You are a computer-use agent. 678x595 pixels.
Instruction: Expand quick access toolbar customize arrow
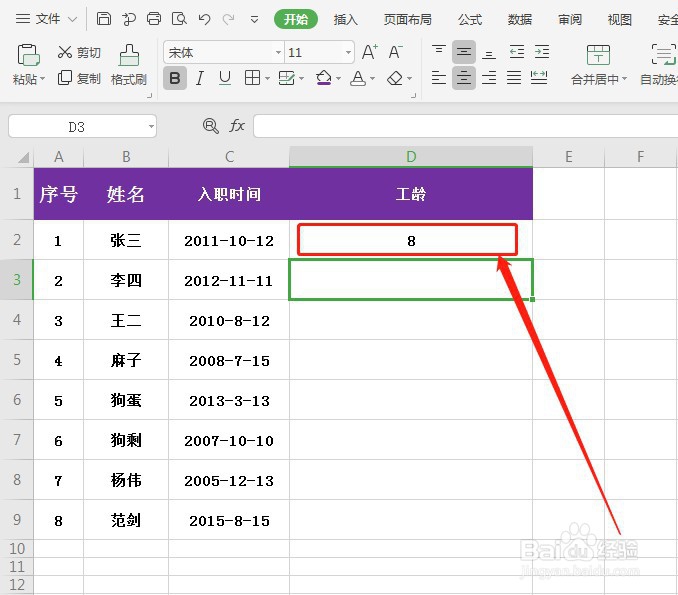click(254, 19)
